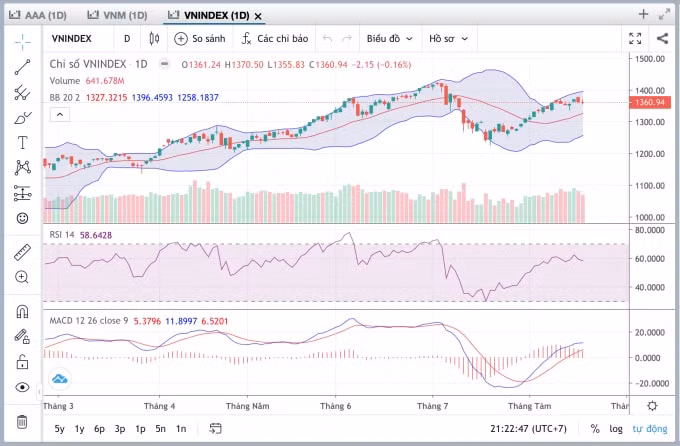Select the text annotation tool
This screenshot has width=680, height=446.
[x=23, y=142]
